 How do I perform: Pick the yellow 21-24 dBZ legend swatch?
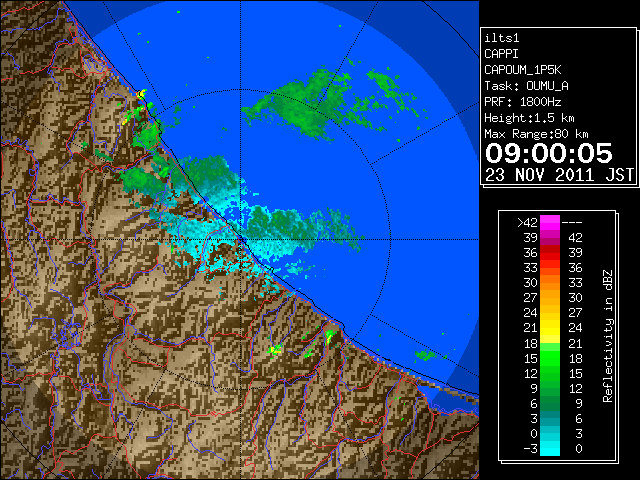(x=550, y=328)
